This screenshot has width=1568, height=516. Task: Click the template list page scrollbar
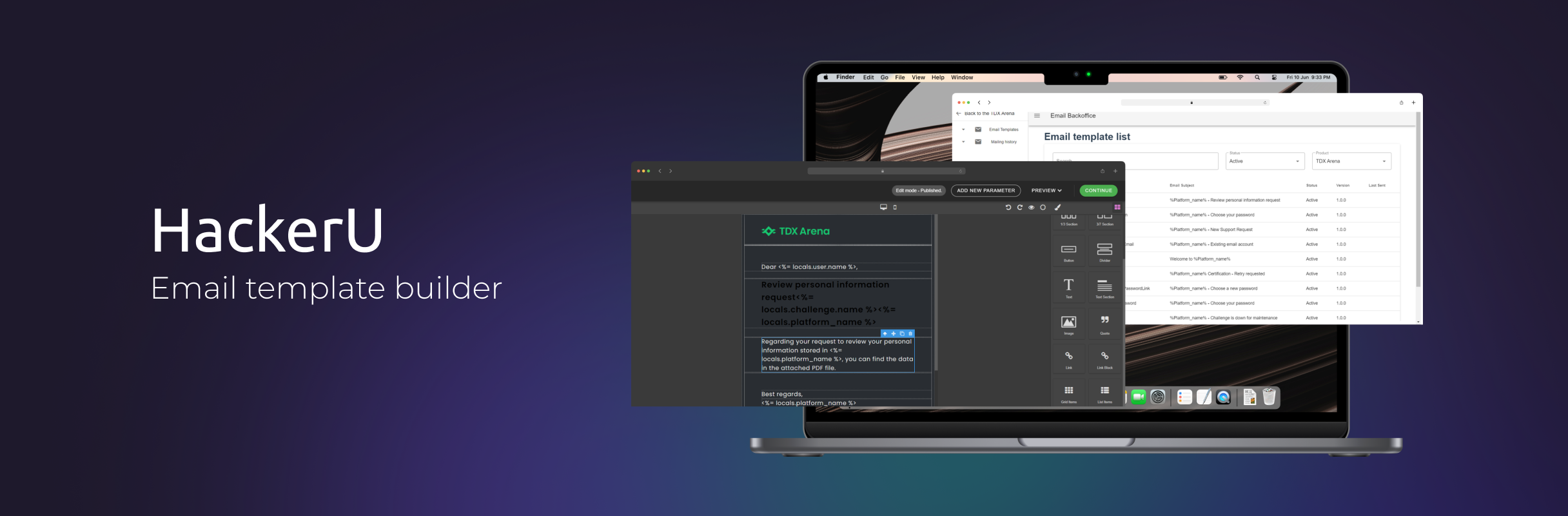(x=1418, y=200)
